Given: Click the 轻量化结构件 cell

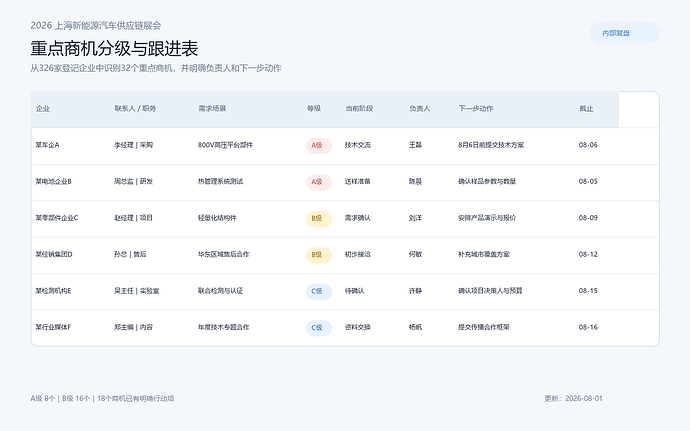Looking at the screenshot, I should tap(217, 218).
